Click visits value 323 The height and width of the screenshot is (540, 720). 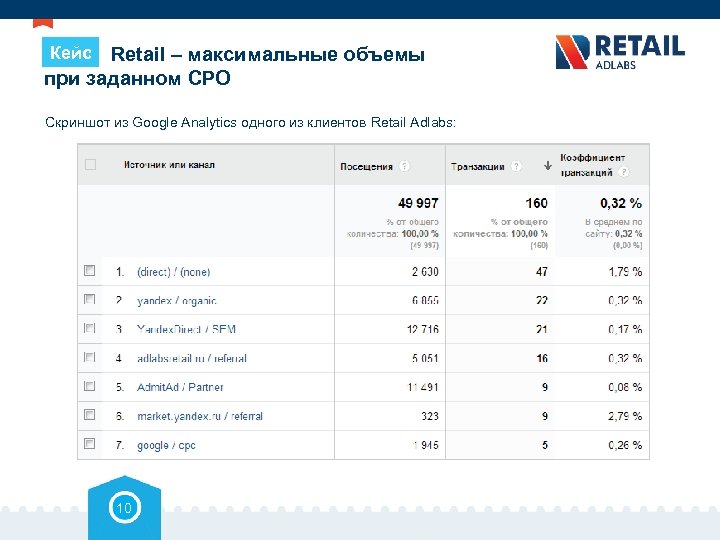(430, 416)
